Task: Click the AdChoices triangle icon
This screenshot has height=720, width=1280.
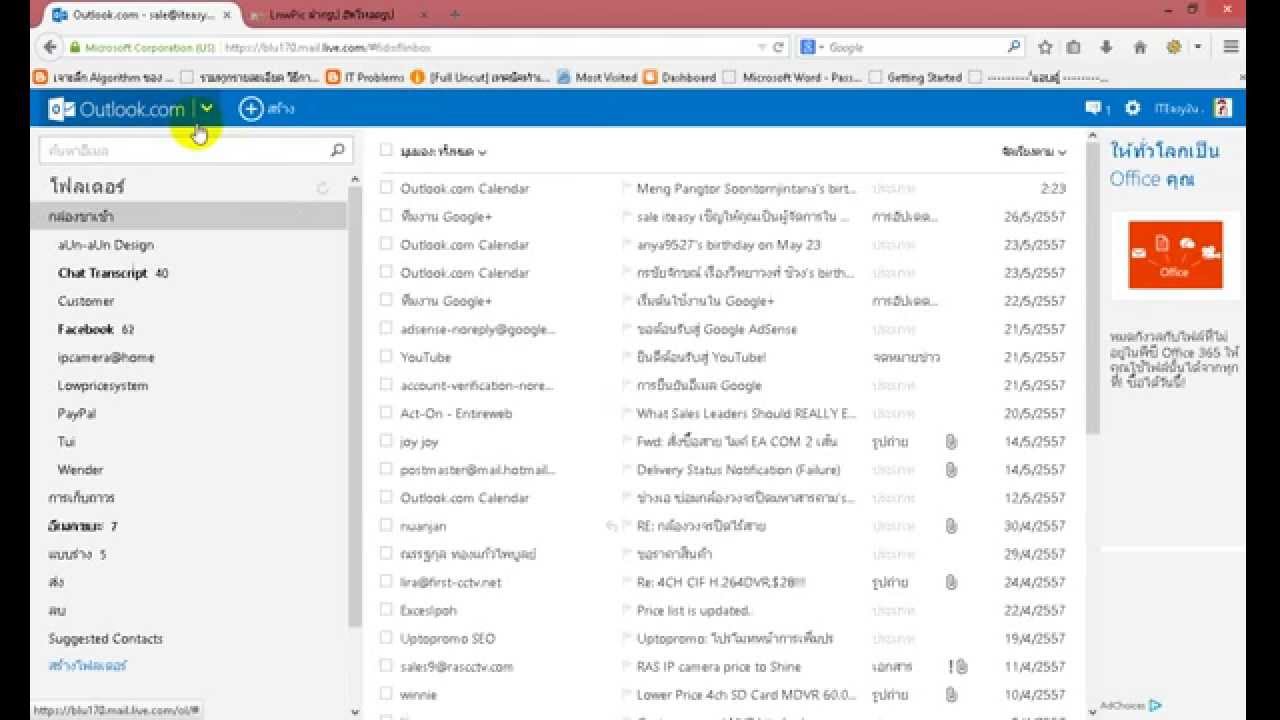Action: pos(1155,705)
